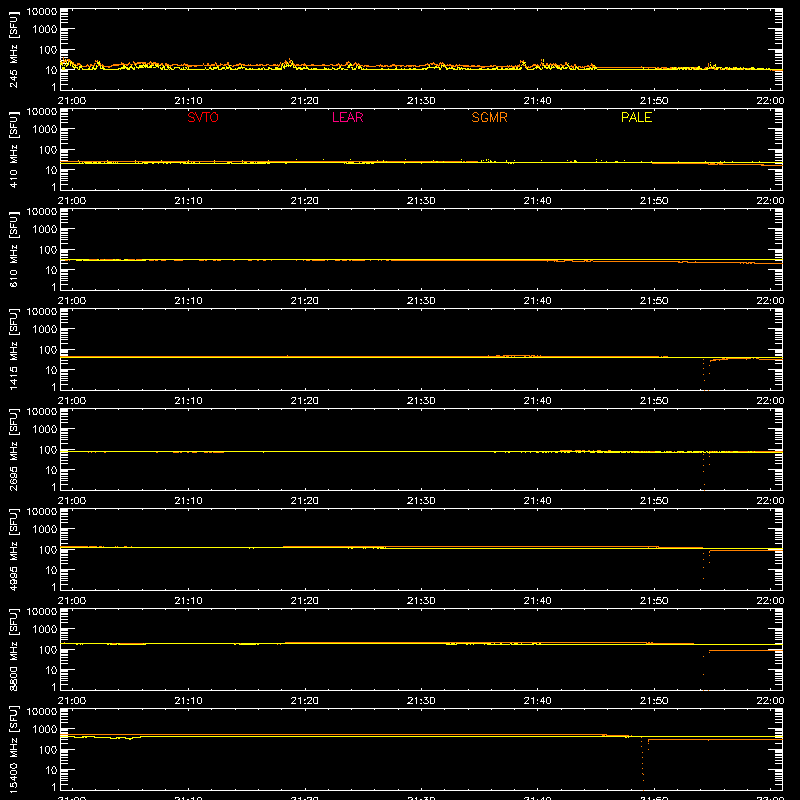Screen dimensions: 800x800
Task: Click the 10000 label on 245 MHz axis
Action: click(x=42, y=12)
